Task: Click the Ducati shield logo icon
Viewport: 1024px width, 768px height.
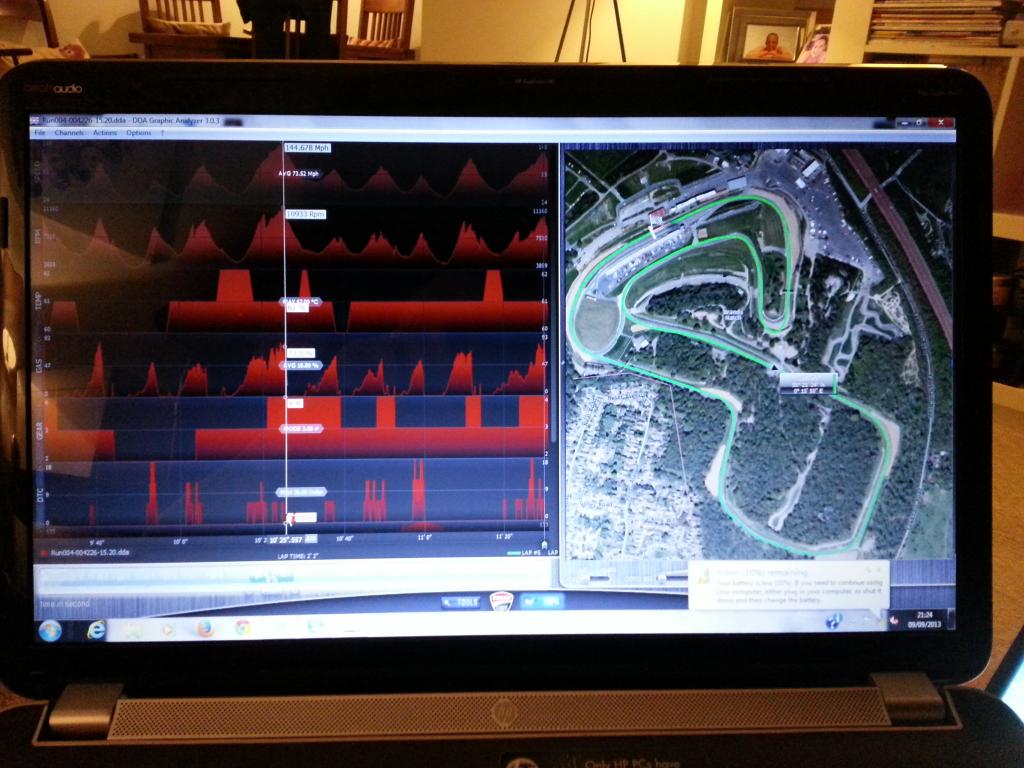Action: click(502, 600)
